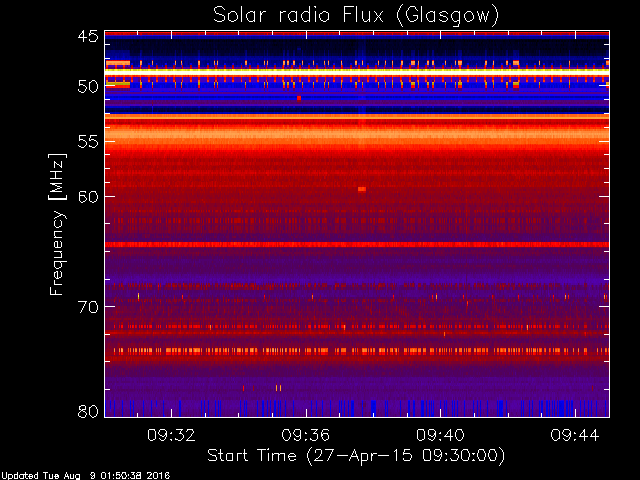Click the 09:32 time tick label
Viewport: 640px width, 480px height.
pos(171,435)
